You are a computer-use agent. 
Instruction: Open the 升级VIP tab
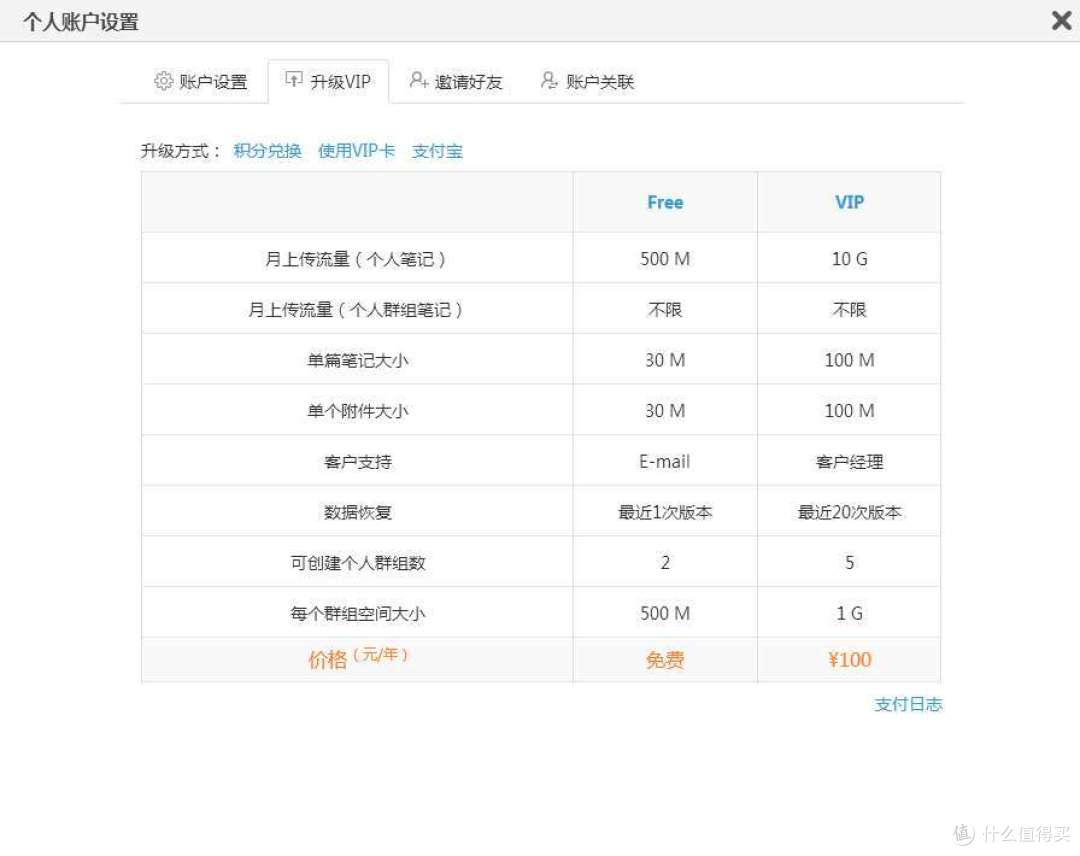[329, 81]
